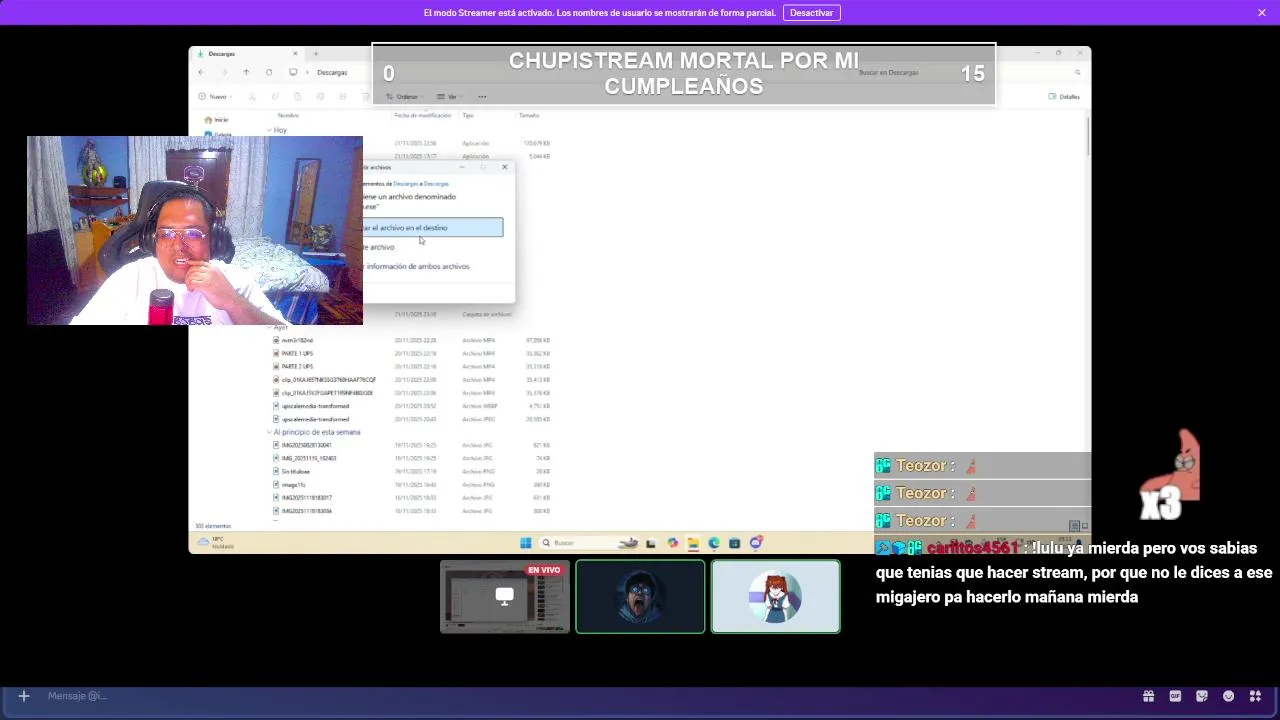
Task: Click the Detalles pane button
Action: click(1064, 97)
